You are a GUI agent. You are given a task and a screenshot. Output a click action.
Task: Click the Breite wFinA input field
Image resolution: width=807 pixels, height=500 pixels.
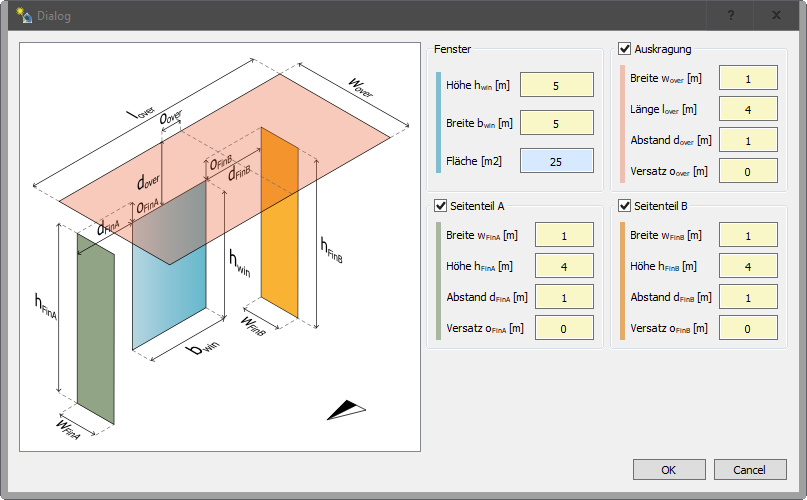click(x=564, y=235)
